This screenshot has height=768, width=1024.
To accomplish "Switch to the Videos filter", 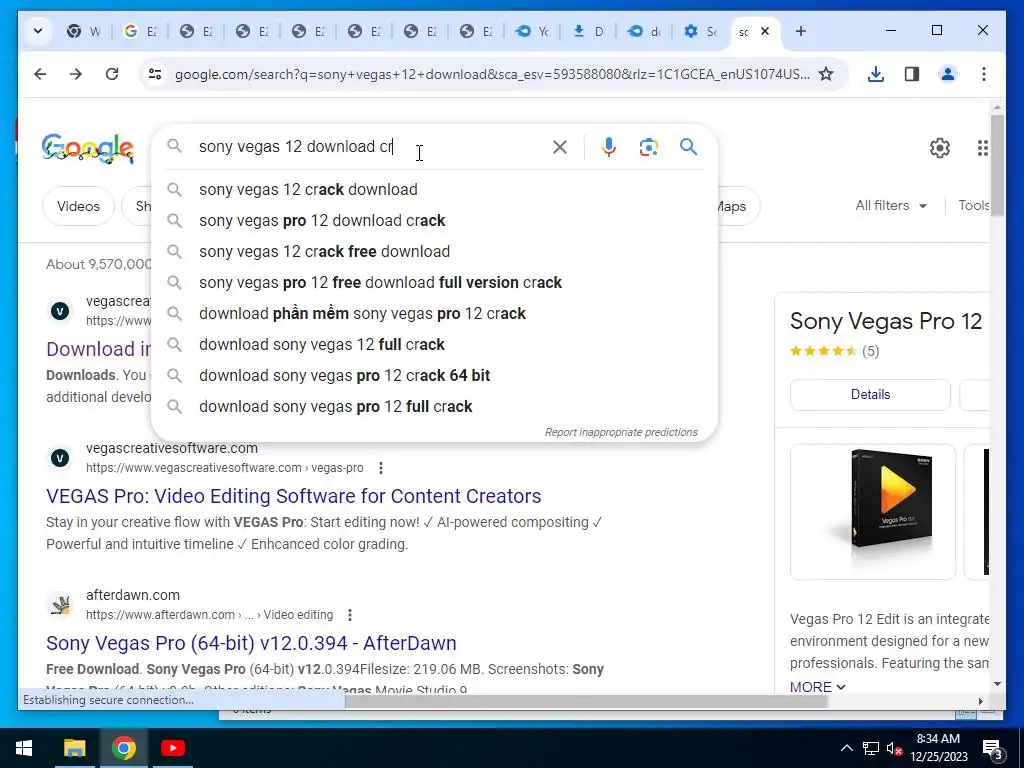I will pos(78,206).
